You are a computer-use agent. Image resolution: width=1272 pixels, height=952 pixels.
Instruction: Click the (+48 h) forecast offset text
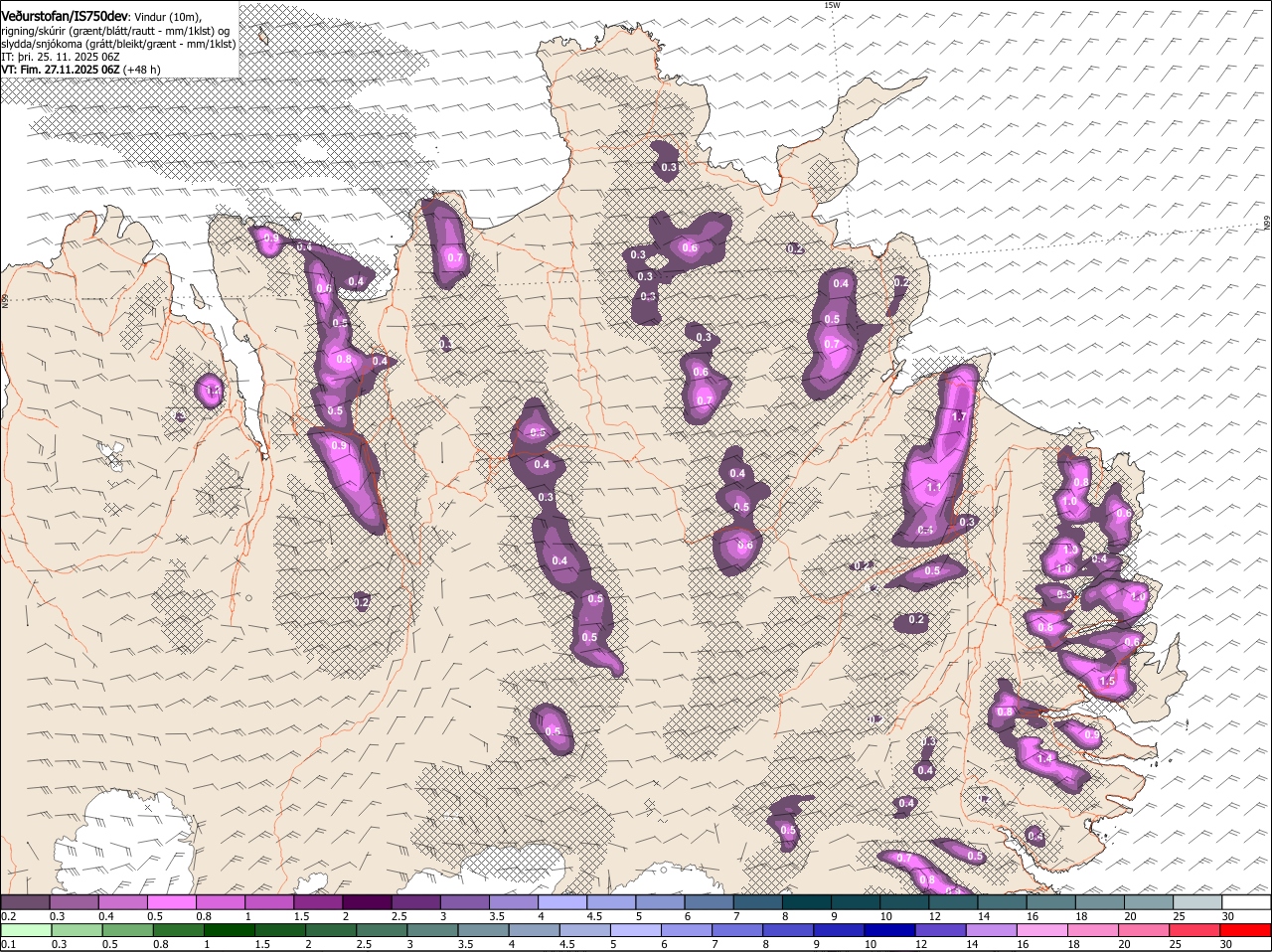[142, 70]
